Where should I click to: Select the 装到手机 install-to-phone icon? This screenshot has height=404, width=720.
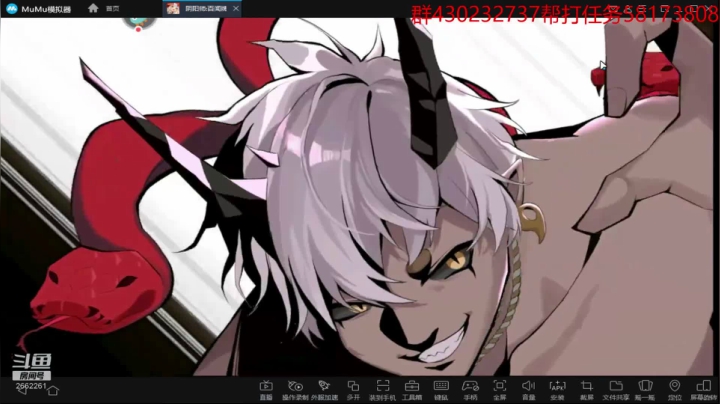(382, 390)
